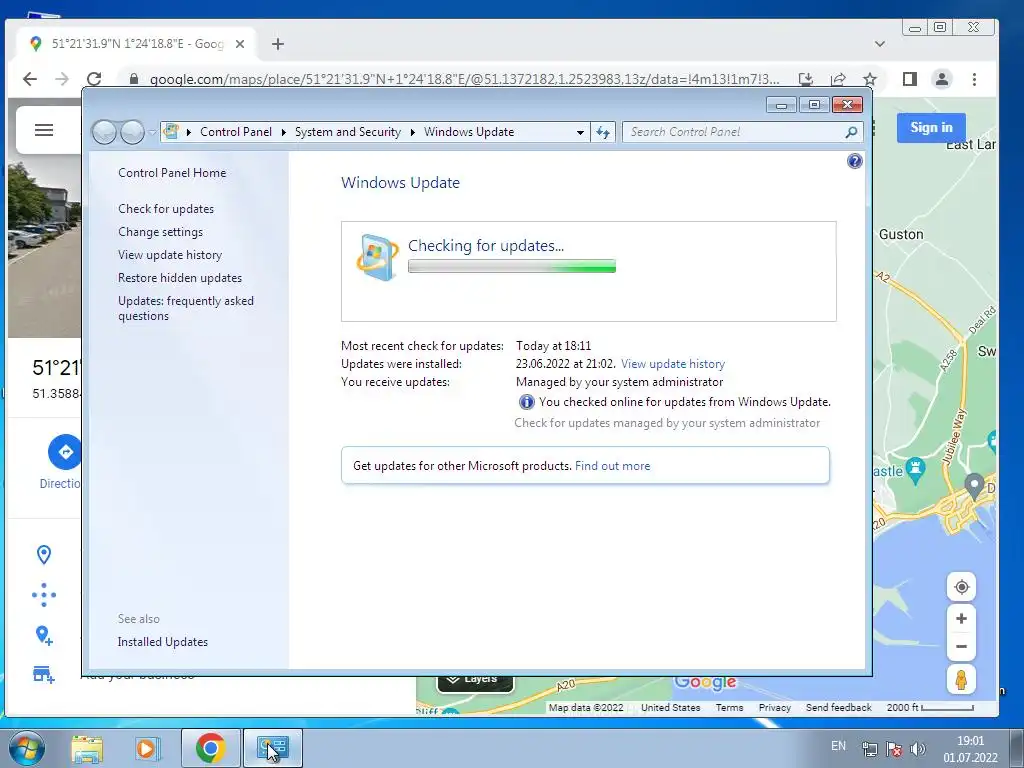Click the Street View pegman icon
The image size is (1024, 768).
tap(961, 680)
